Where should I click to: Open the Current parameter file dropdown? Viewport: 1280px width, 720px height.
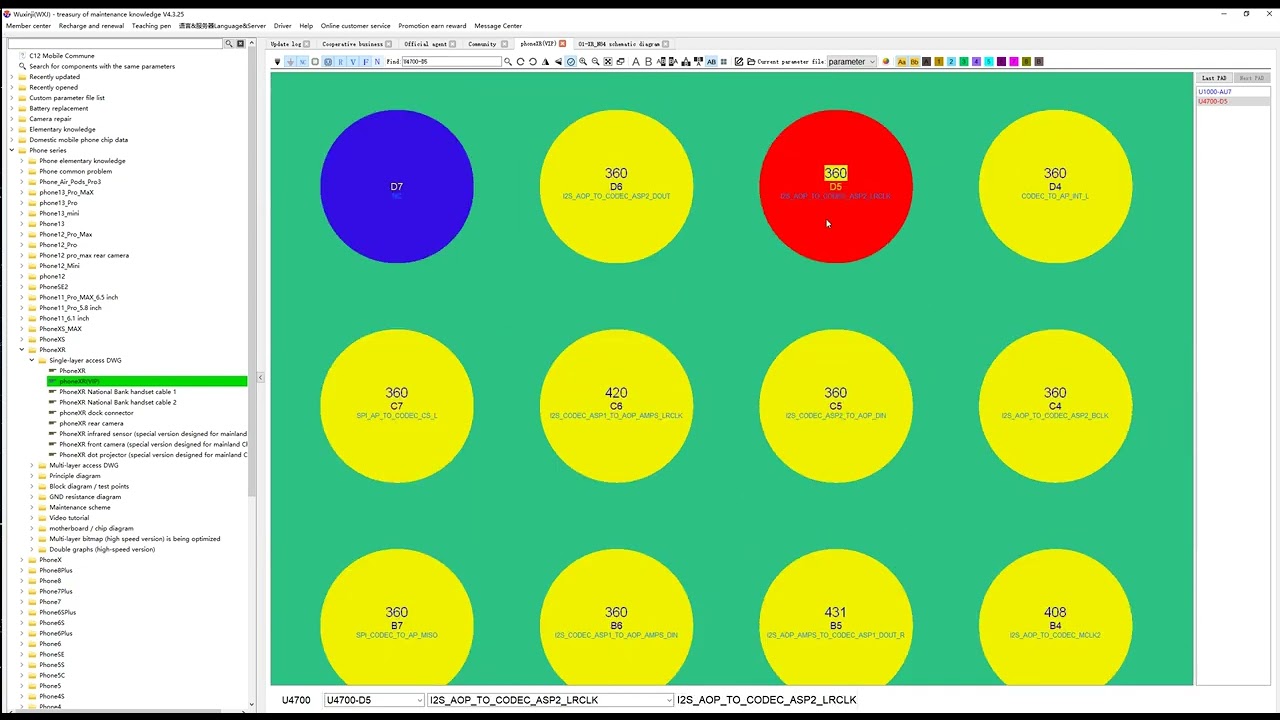[x=852, y=61]
